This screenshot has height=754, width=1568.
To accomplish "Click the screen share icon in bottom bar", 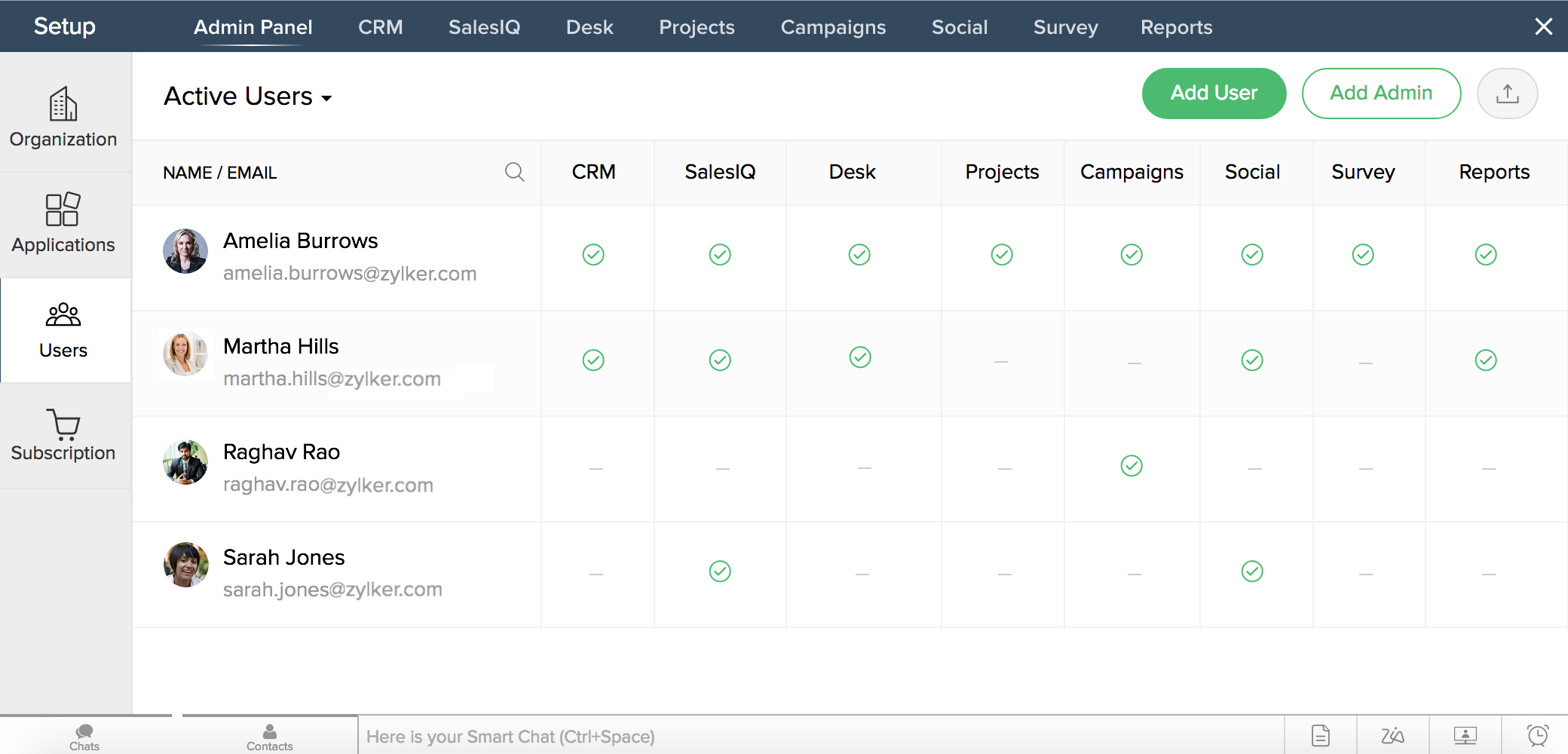I will coord(1465,735).
